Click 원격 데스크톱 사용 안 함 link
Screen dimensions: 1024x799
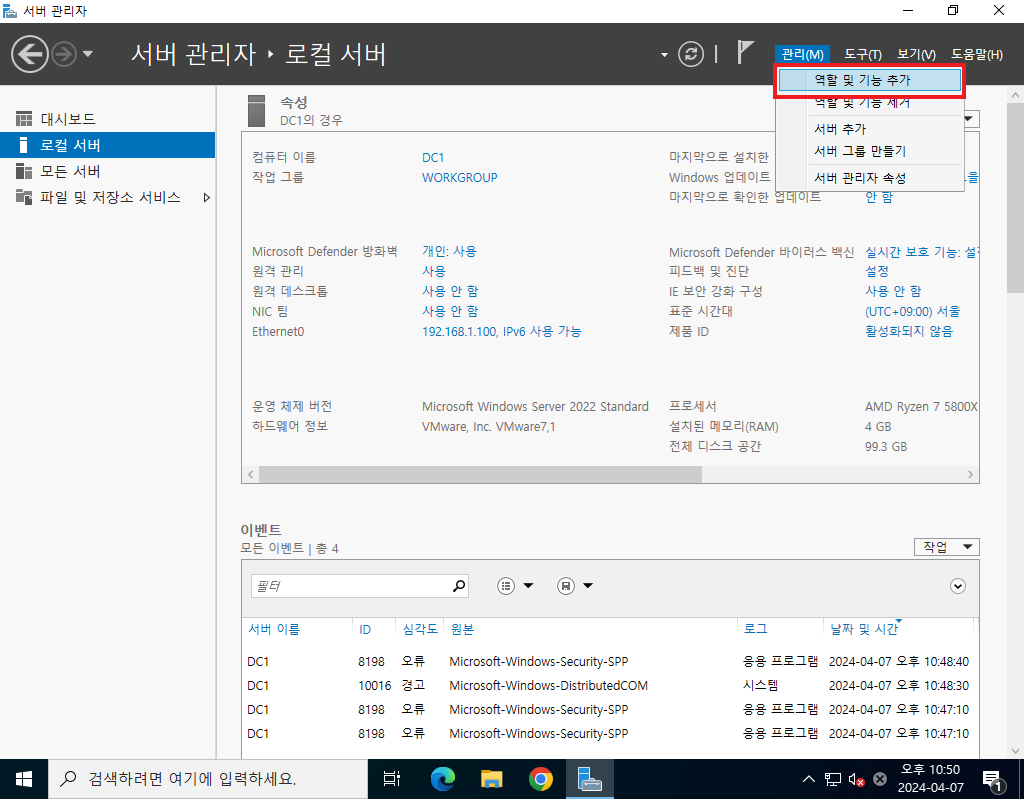tap(450, 291)
